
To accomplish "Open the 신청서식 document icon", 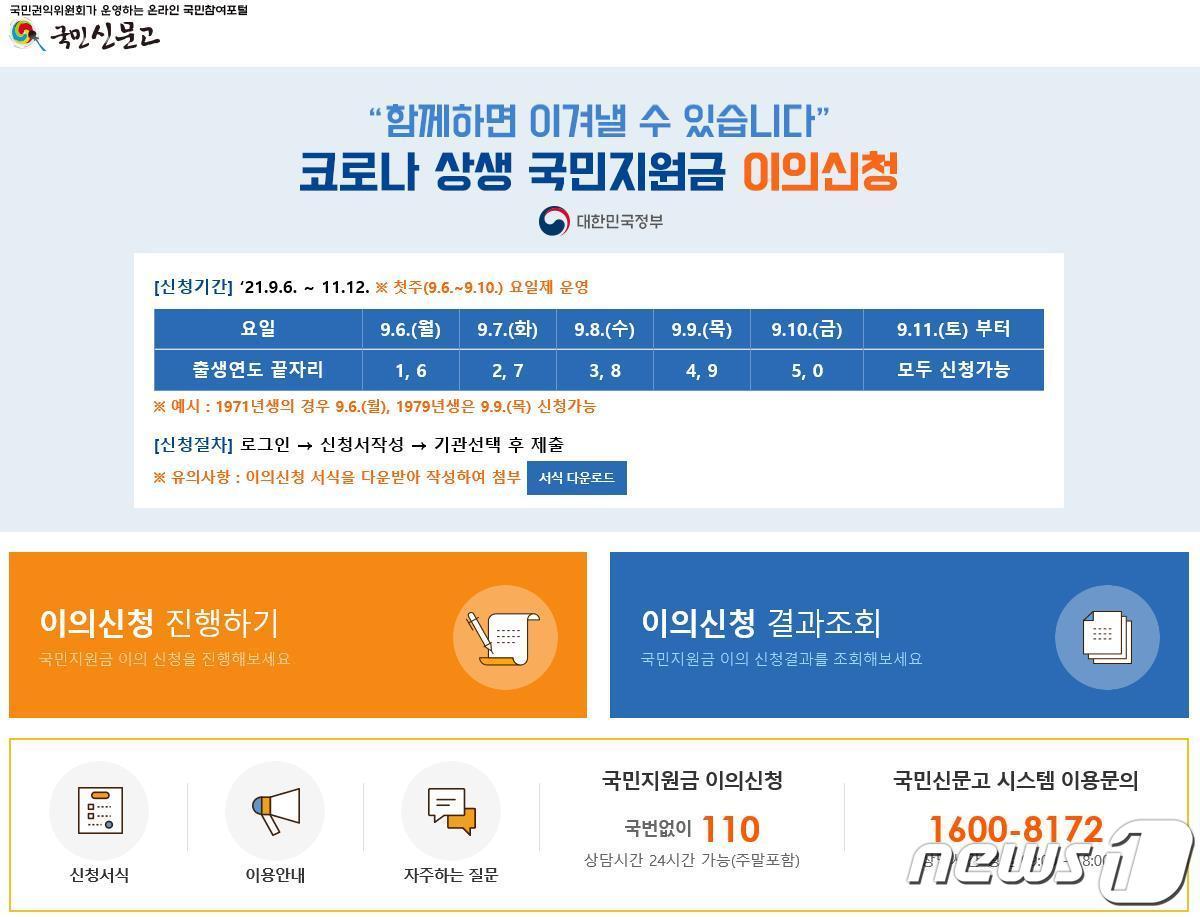I will pos(100,810).
